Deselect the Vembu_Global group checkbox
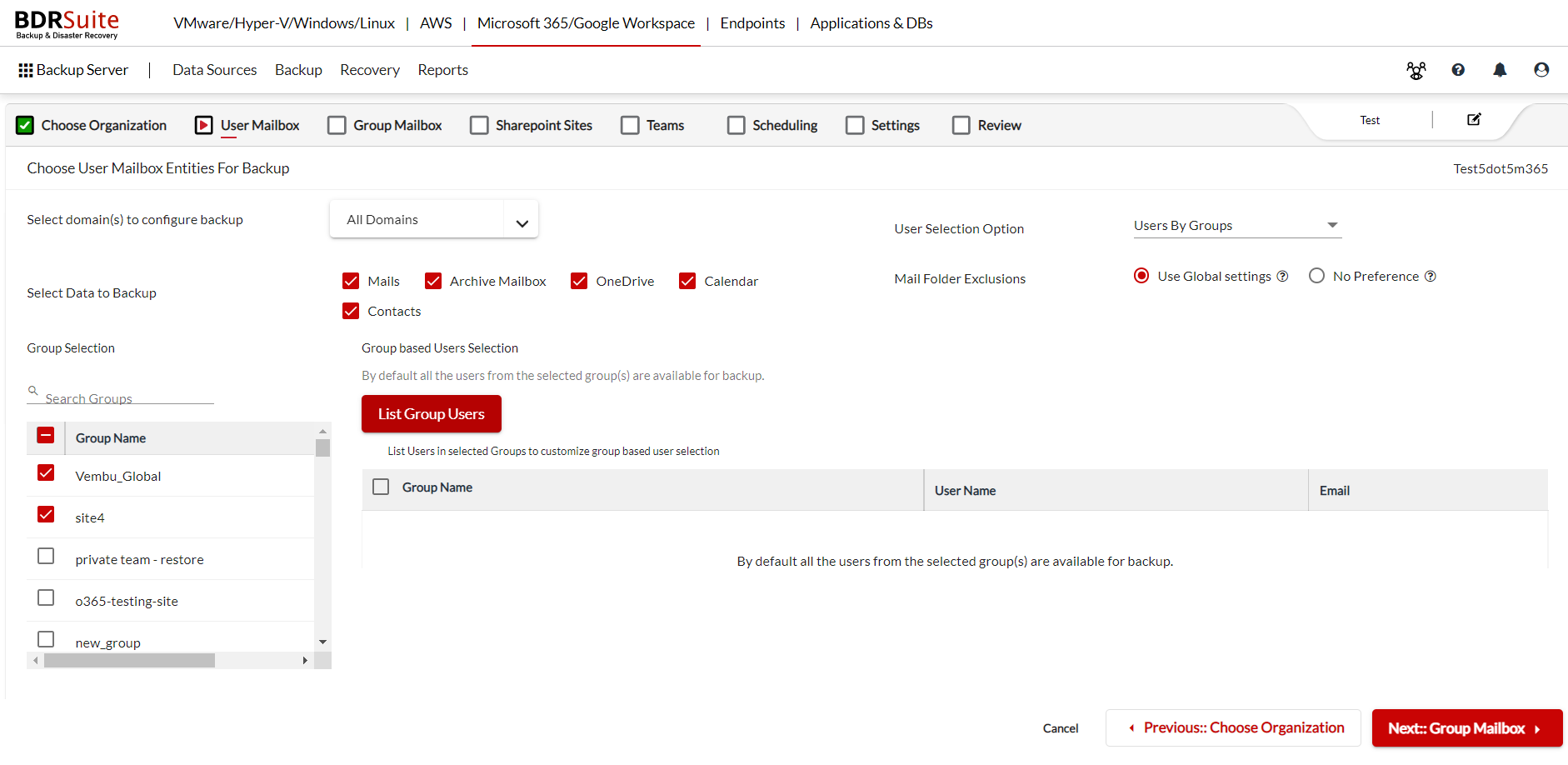This screenshot has height=765, width=1568. pos(46,472)
